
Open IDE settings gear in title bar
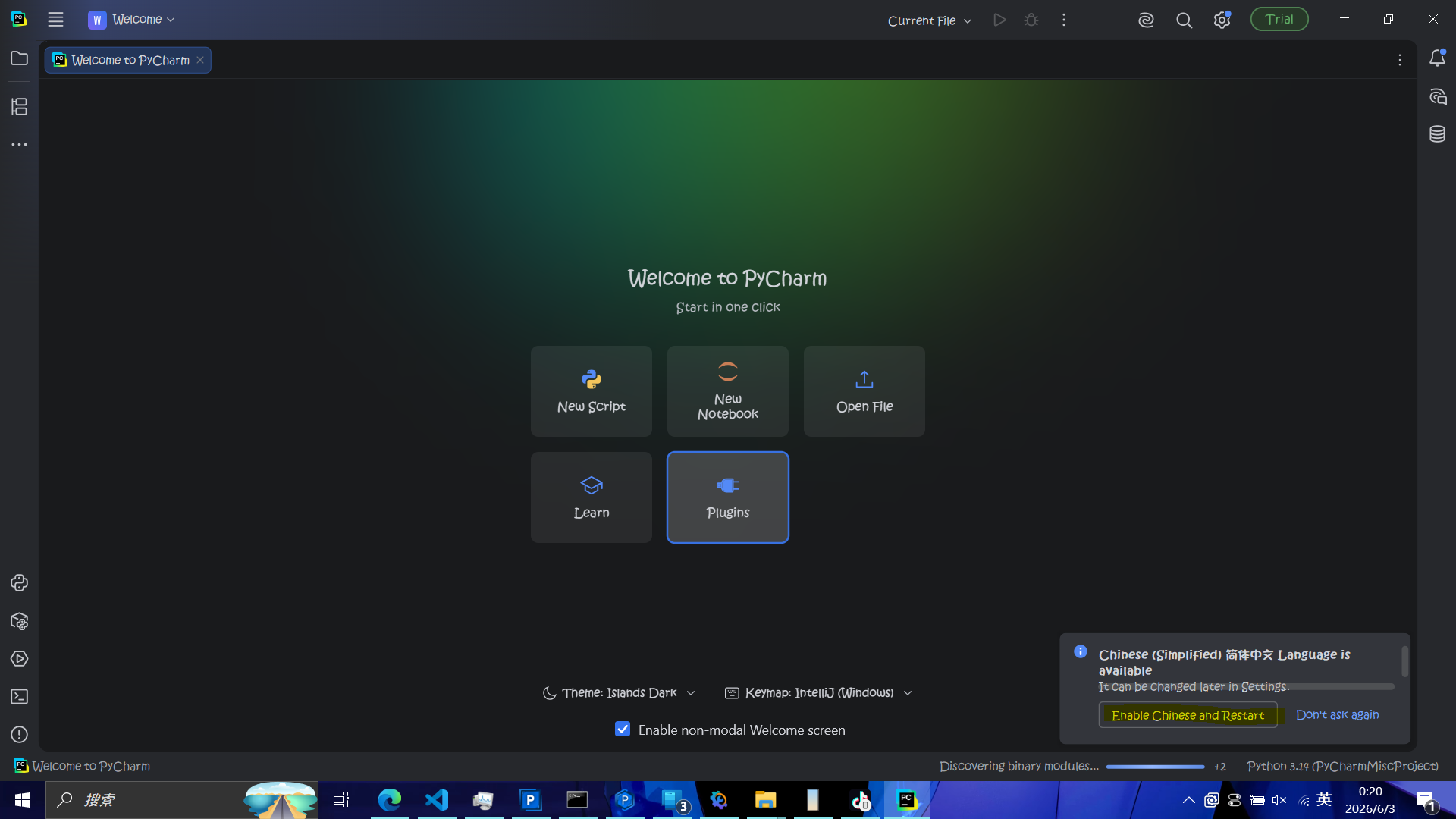point(1222,20)
